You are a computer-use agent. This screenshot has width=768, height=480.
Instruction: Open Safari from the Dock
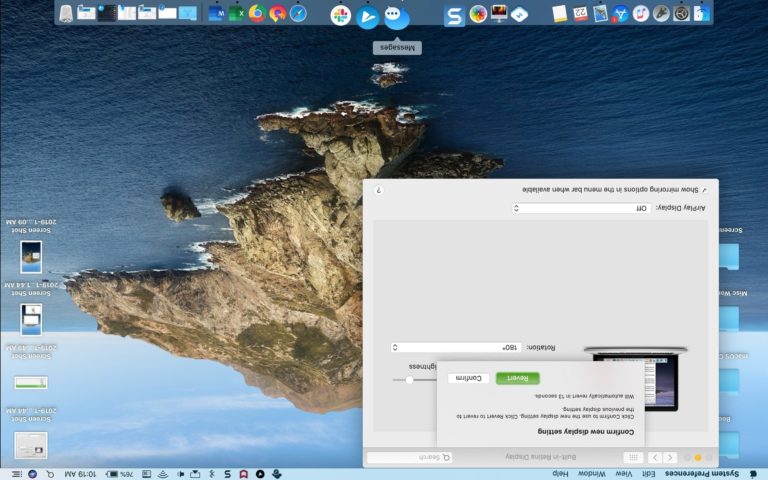point(298,14)
